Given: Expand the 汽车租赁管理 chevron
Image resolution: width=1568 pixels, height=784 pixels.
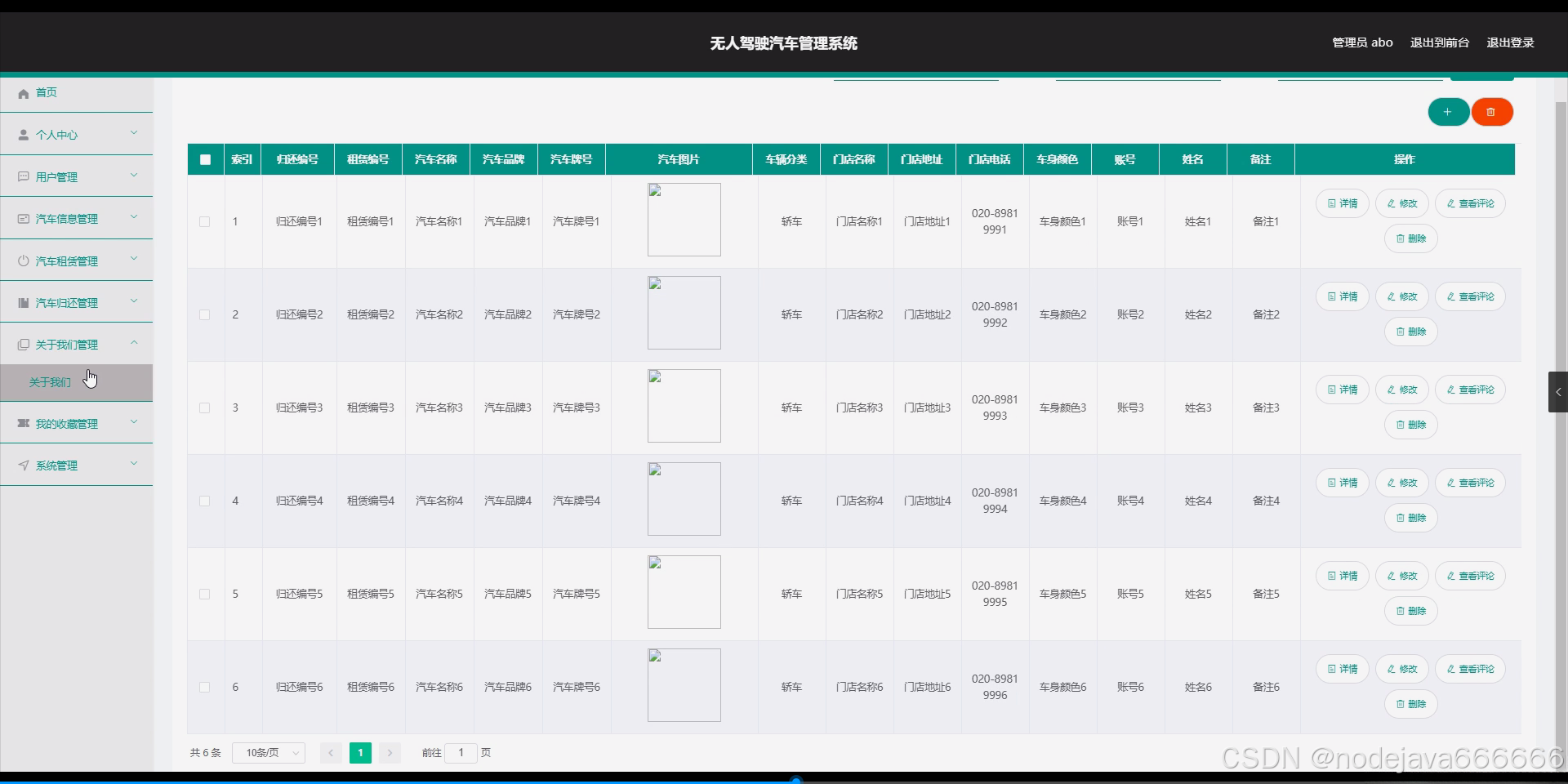Looking at the screenshot, I should (x=134, y=260).
